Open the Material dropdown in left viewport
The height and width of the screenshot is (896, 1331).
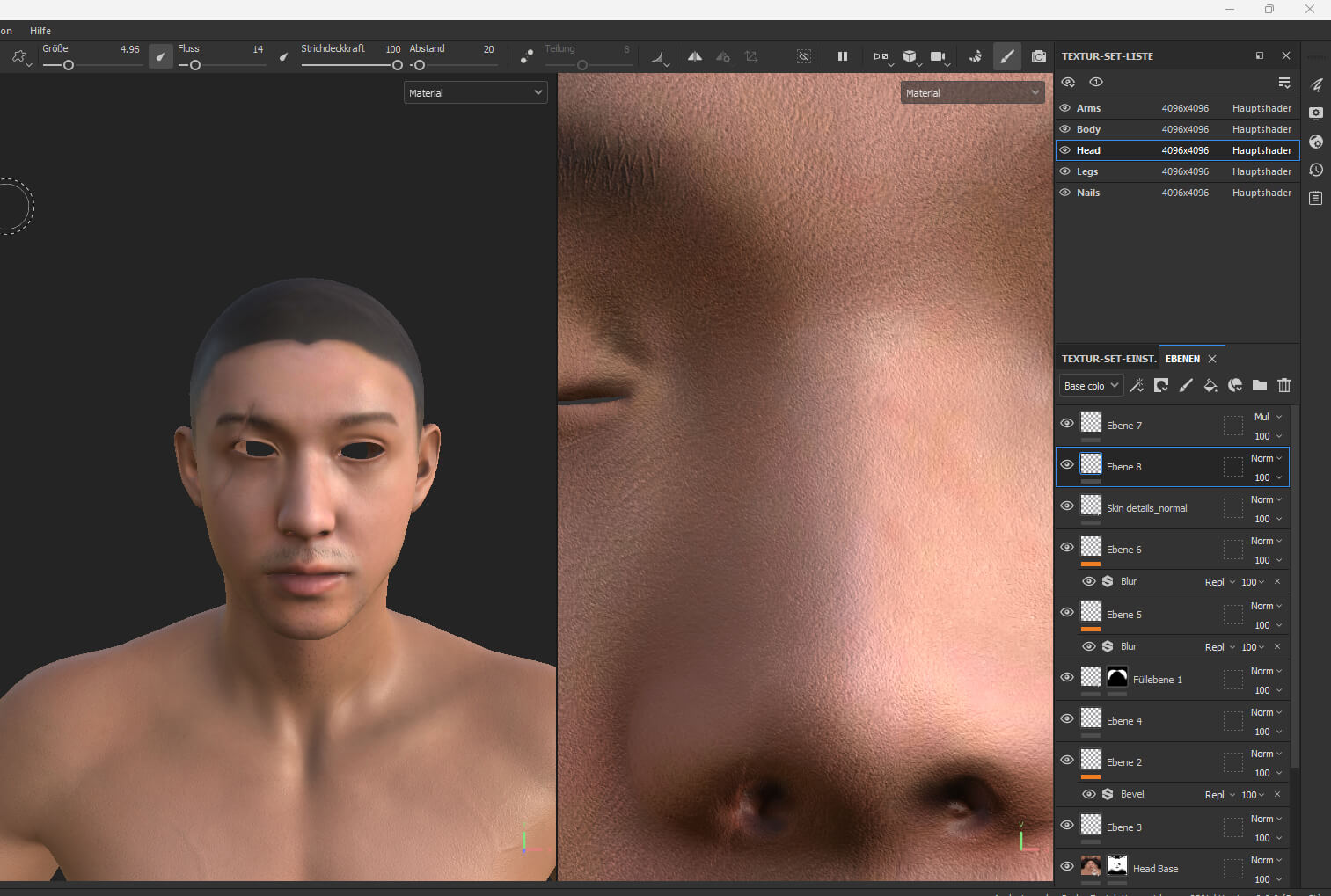[x=475, y=92]
